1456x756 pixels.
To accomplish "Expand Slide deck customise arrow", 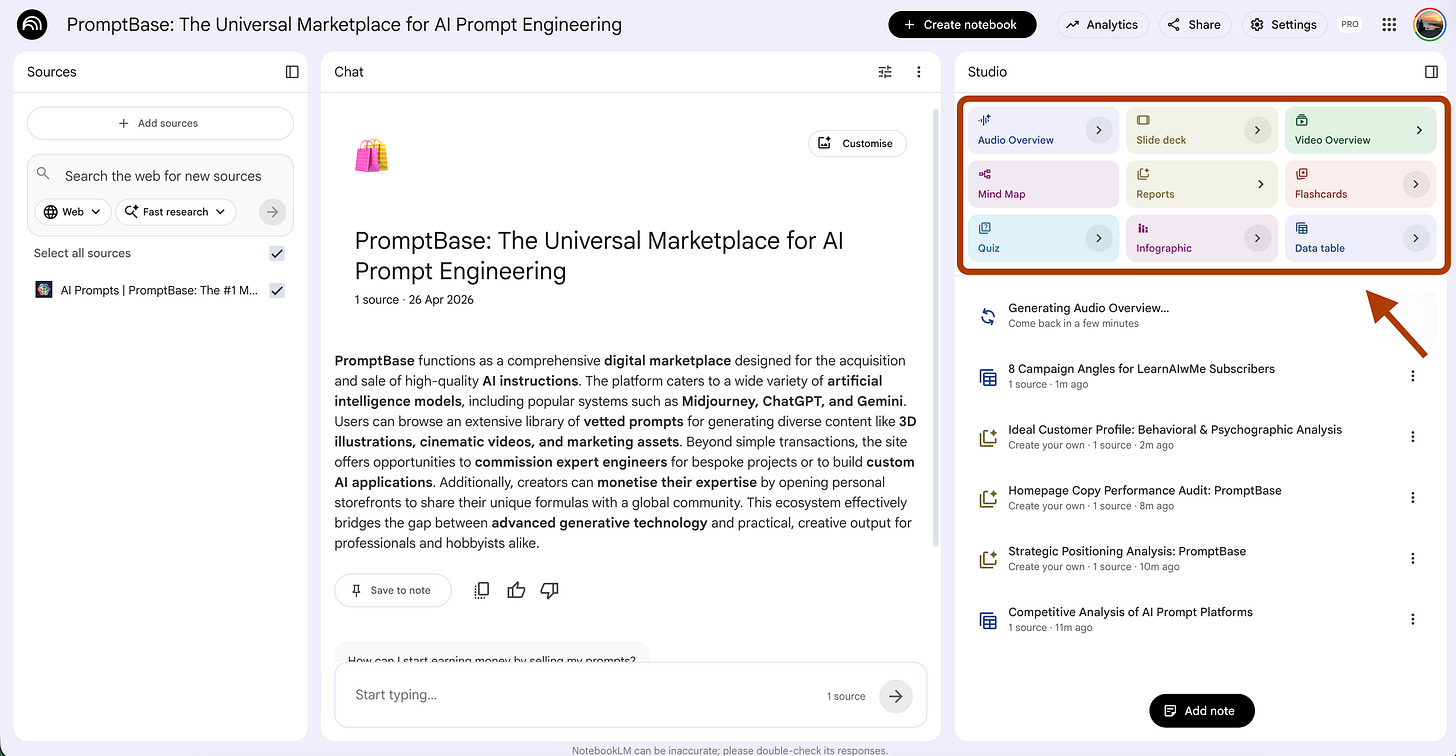I will (1257, 130).
